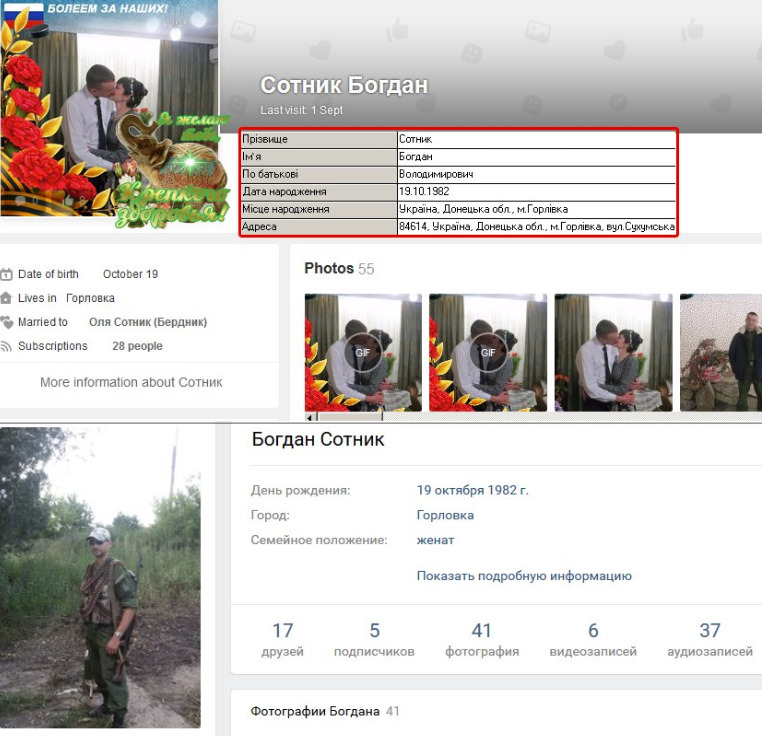The width and height of the screenshot is (762, 736).
Task: Open the Photos 55 section header
Action: [338, 268]
